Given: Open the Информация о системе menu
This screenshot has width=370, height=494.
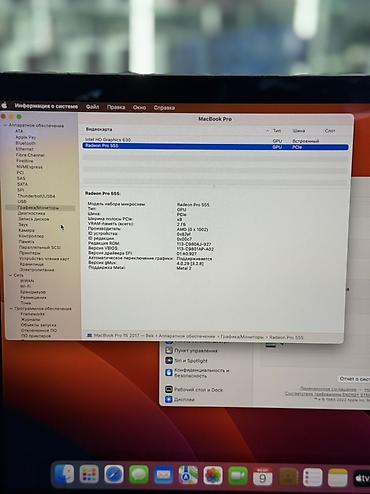Looking at the screenshot, I should tap(46, 106).
